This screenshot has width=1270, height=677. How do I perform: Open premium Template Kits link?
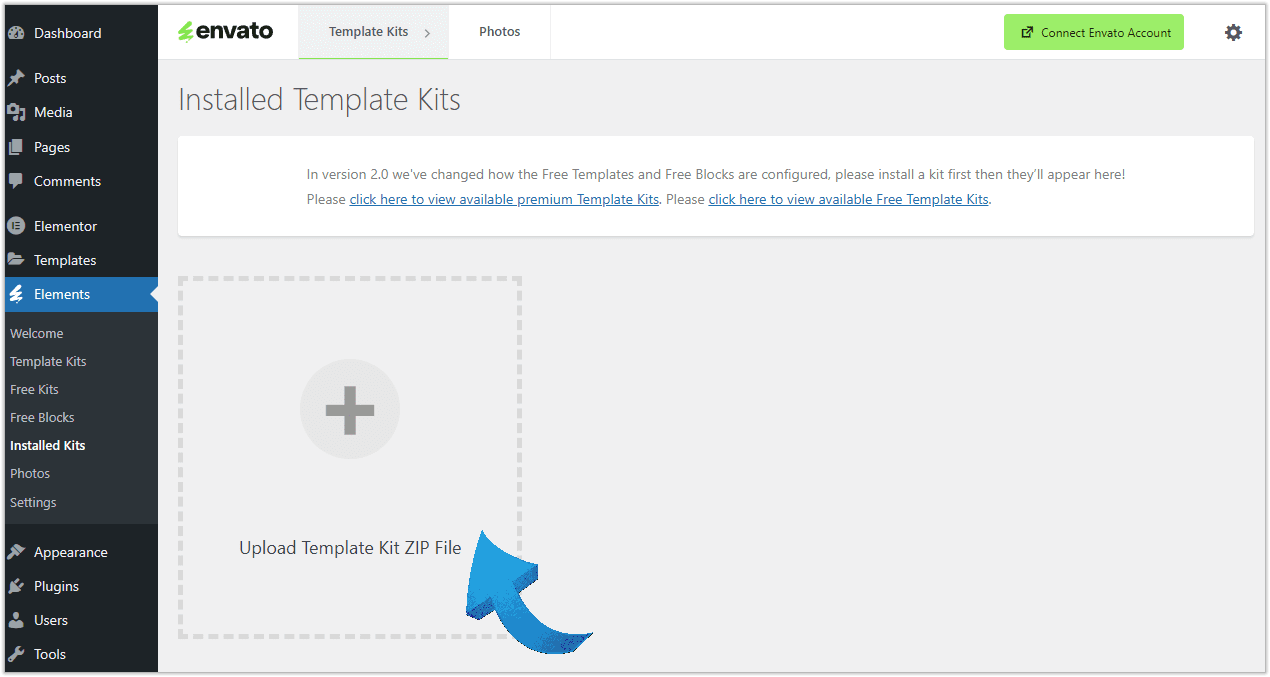pos(504,199)
